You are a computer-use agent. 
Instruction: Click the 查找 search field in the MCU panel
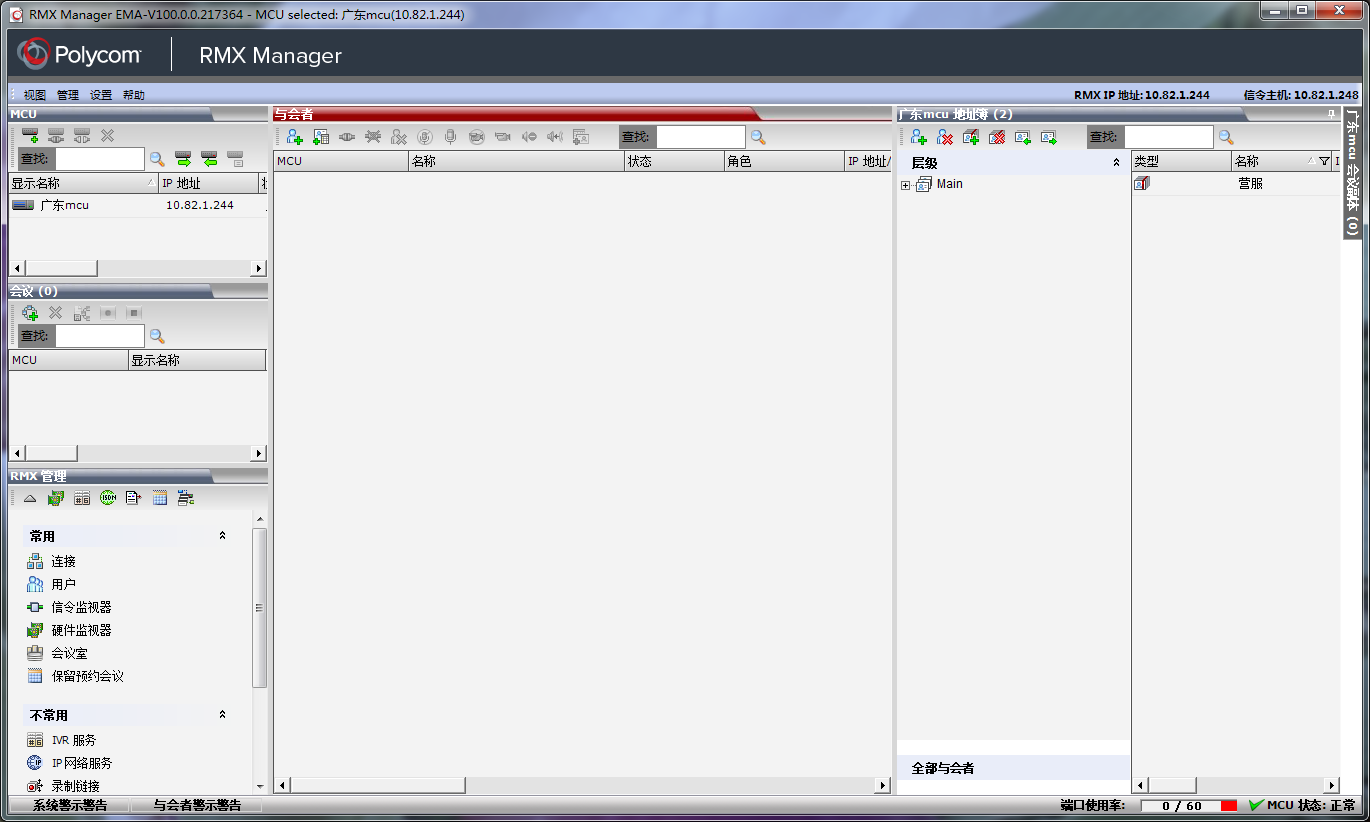click(99, 158)
